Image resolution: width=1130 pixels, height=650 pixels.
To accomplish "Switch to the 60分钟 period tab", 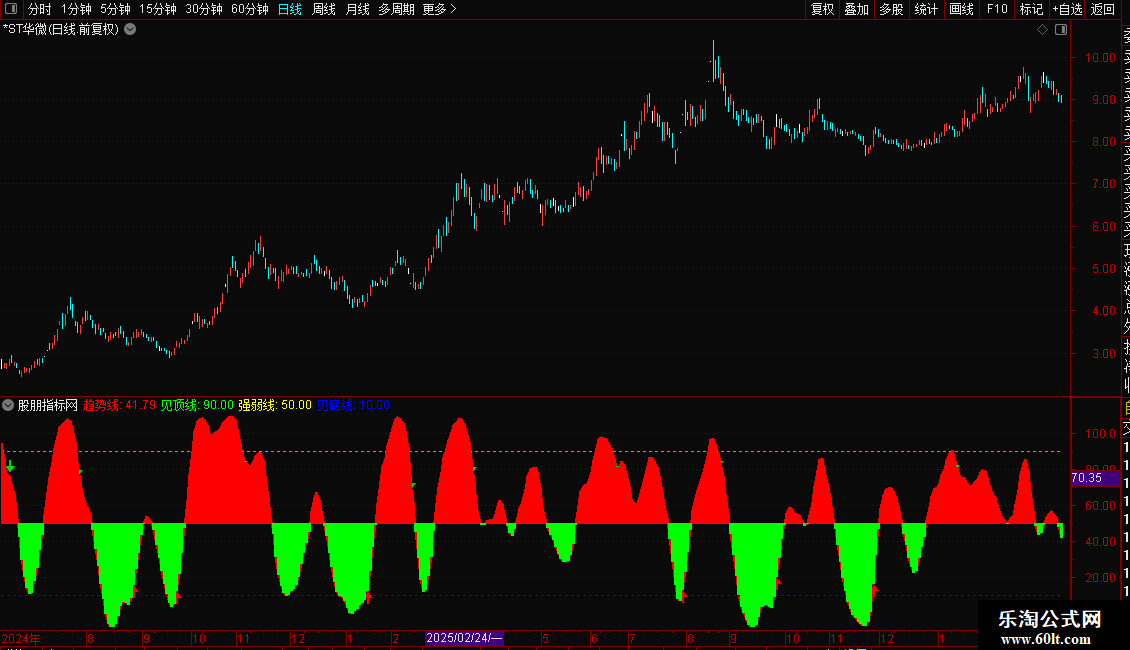I will point(249,9).
